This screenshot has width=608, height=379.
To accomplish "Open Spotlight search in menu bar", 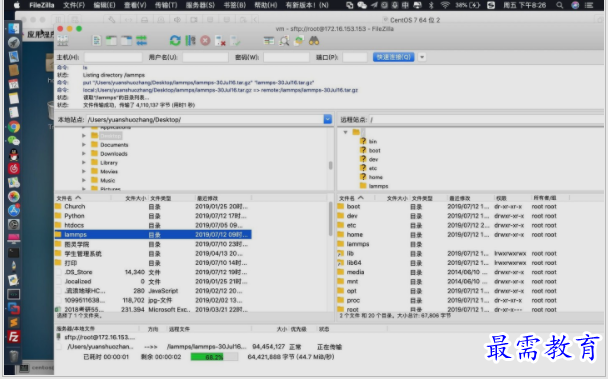I will [560, 5].
